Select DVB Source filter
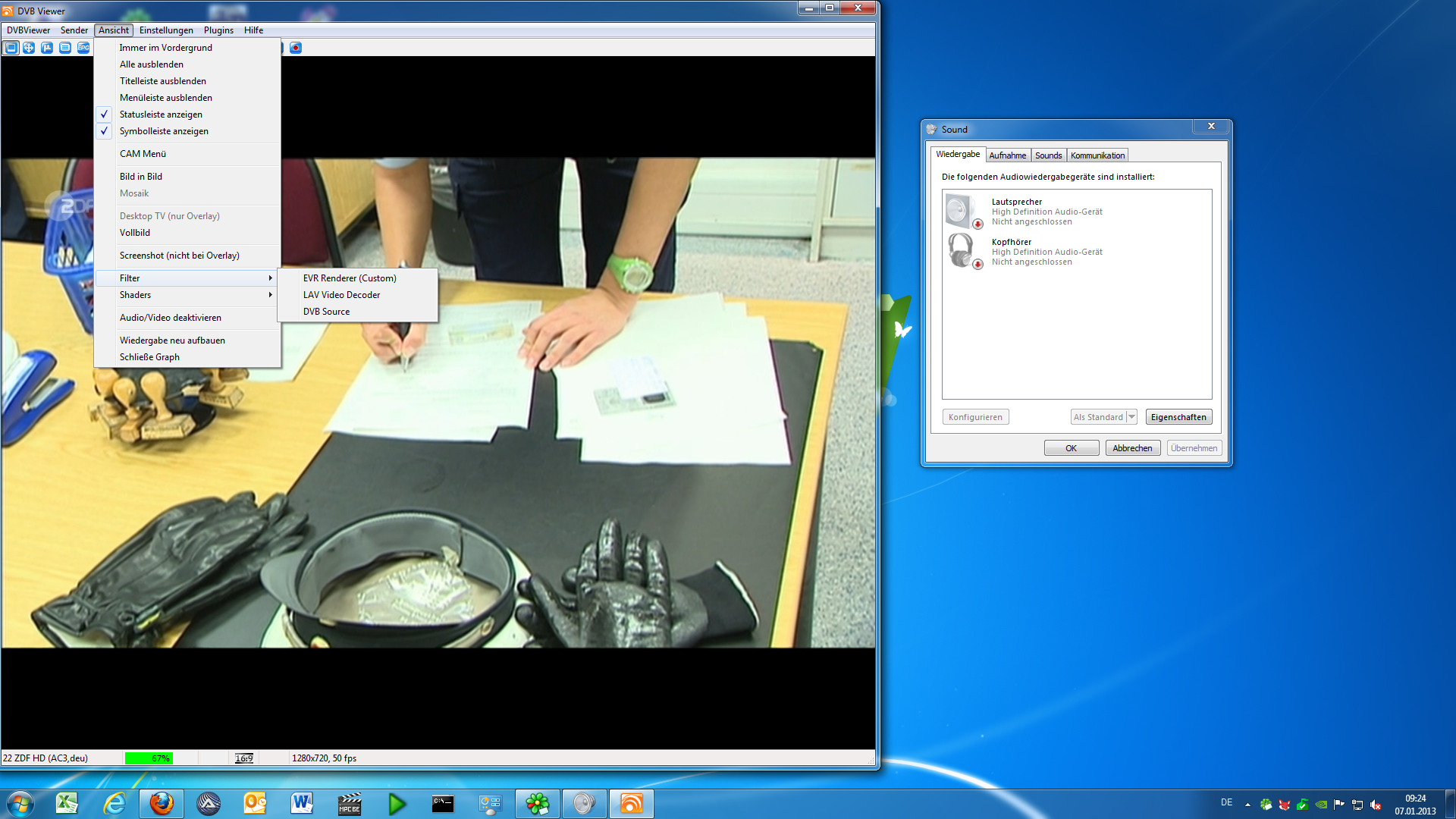 click(x=358, y=312)
